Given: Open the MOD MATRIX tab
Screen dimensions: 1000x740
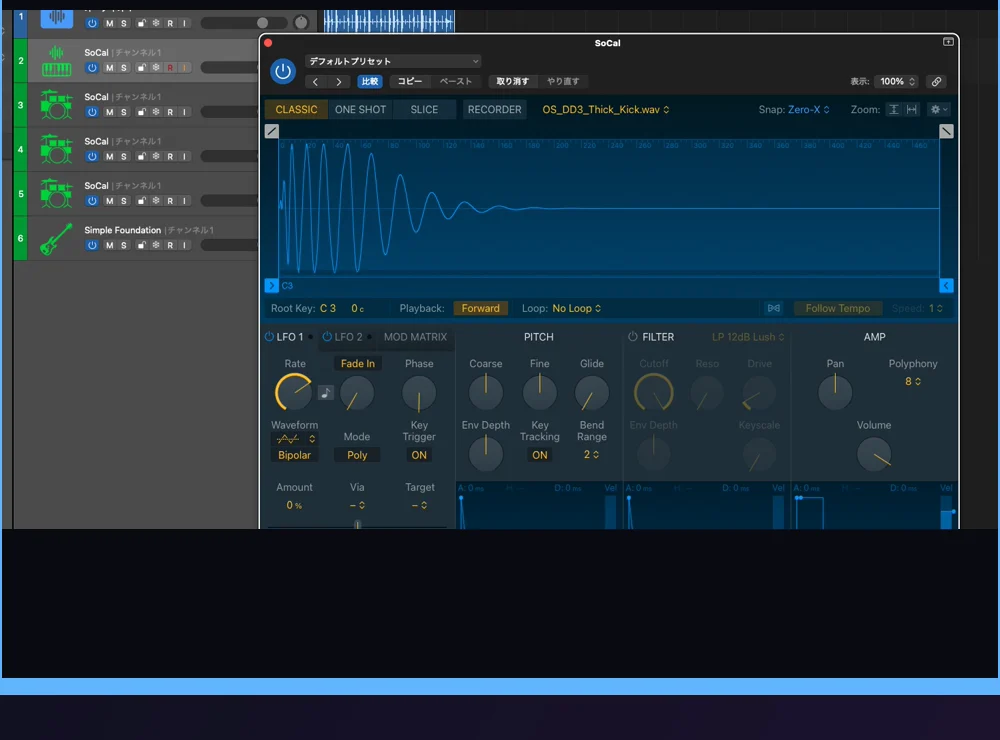Looking at the screenshot, I should [415, 337].
